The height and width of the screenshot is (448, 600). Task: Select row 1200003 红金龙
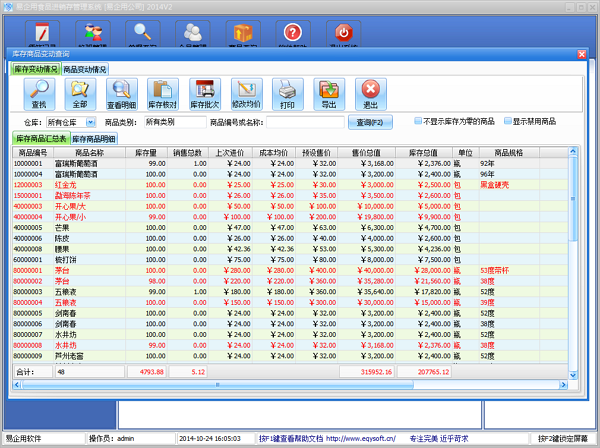coord(290,185)
